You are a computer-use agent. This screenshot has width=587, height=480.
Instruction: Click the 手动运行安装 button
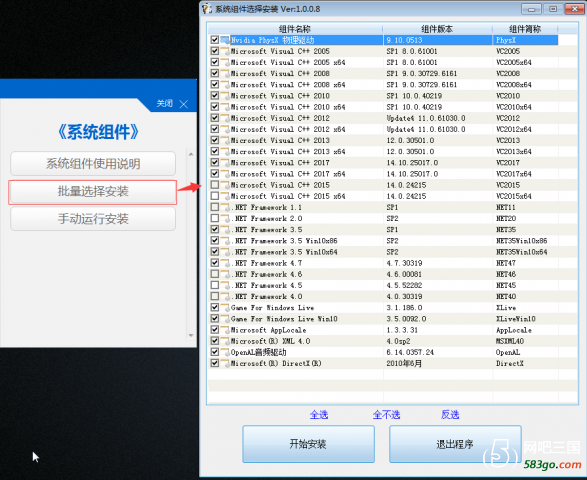click(93, 219)
